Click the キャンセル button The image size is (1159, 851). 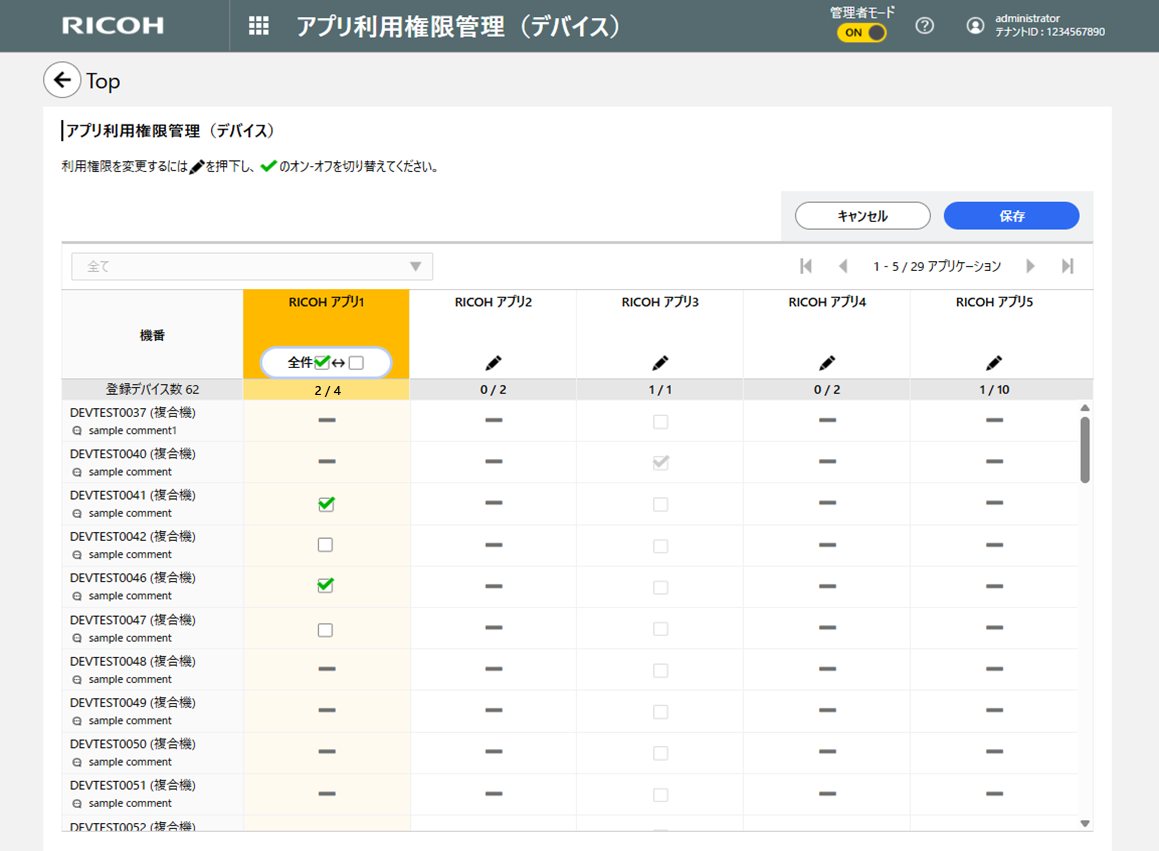[x=863, y=216]
